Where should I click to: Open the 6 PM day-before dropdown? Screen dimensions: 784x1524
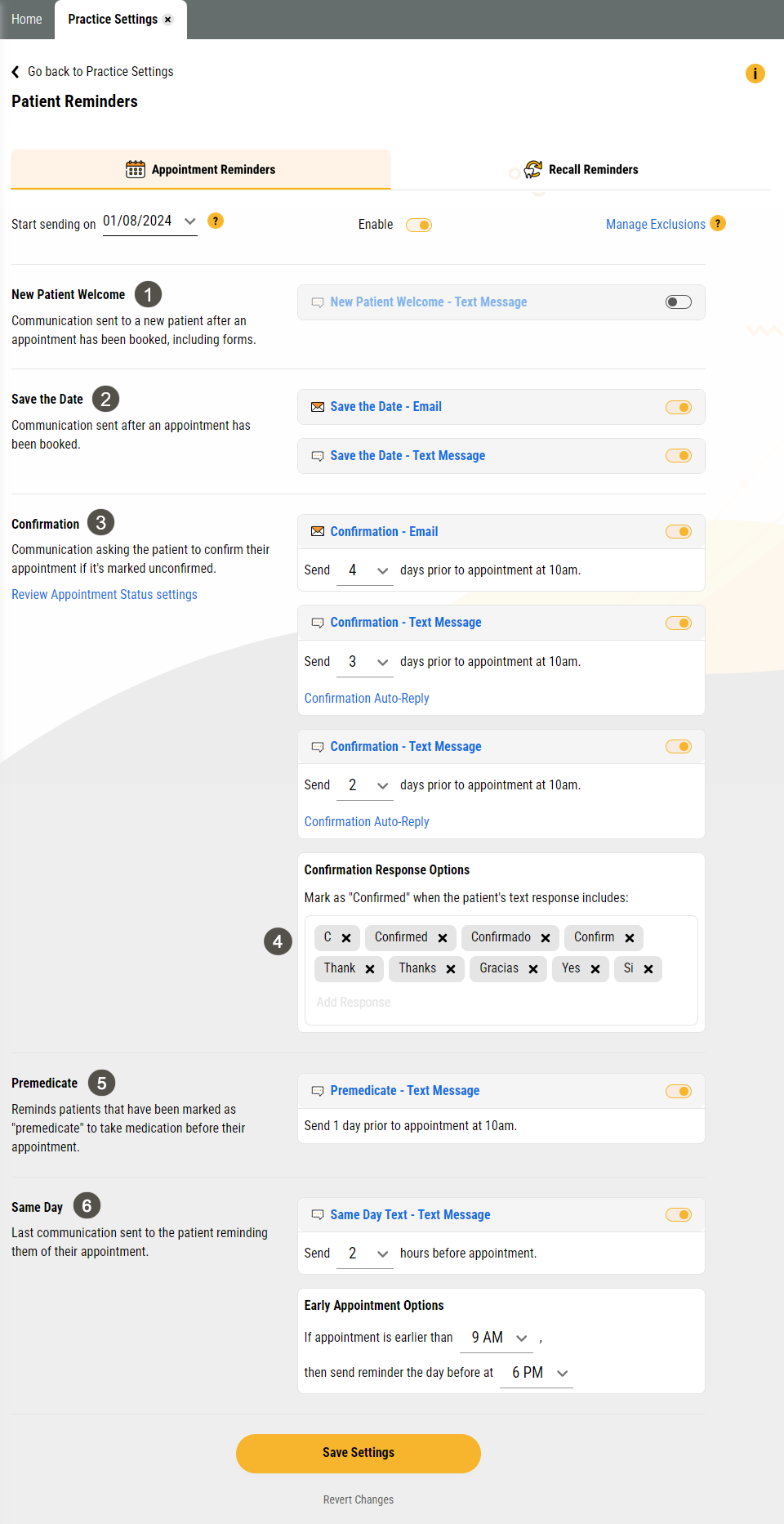coord(537,1373)
